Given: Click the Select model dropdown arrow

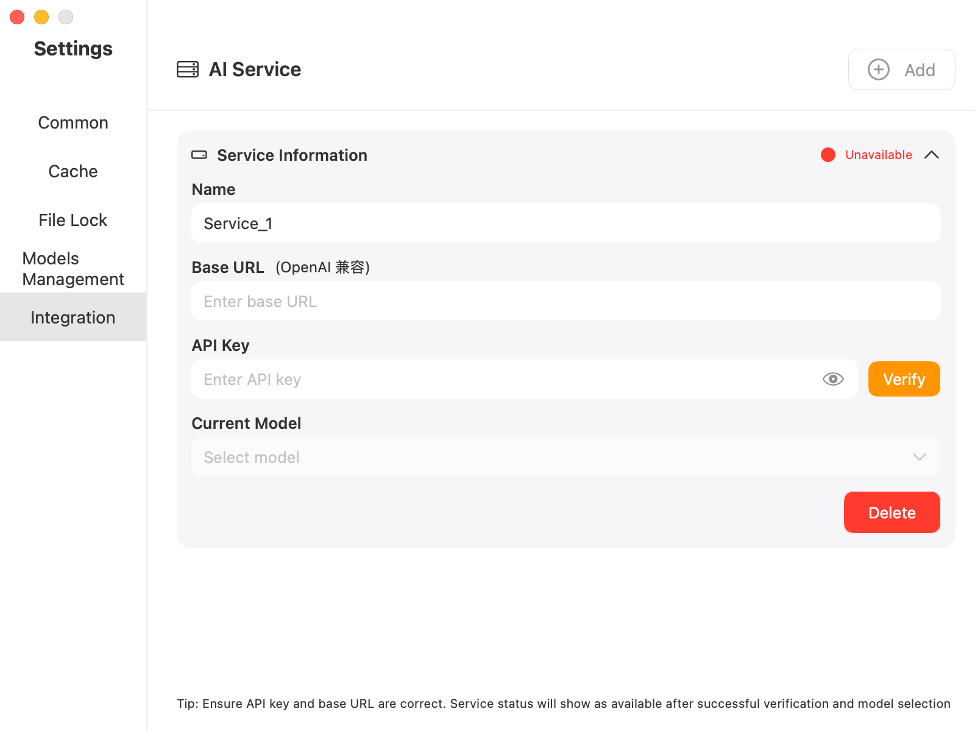Looking at the screenshot, I should coord(919,457).
